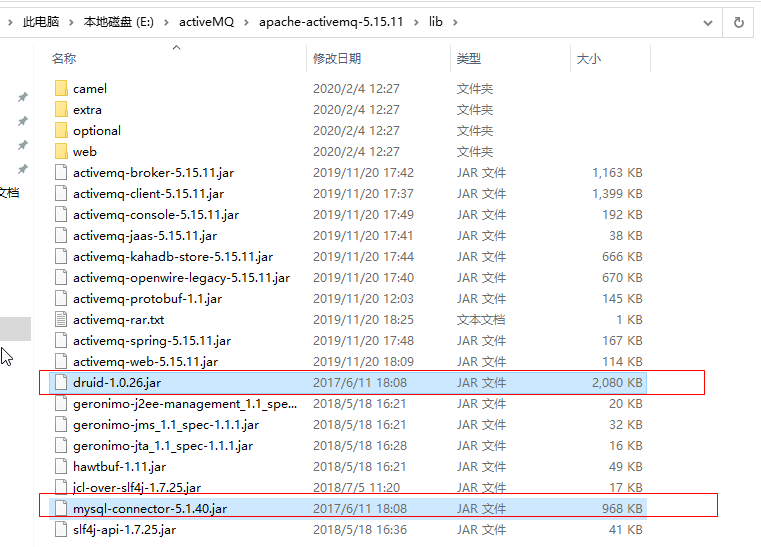
Task: Sort files by 大小 column
Action: pos(589,59)
